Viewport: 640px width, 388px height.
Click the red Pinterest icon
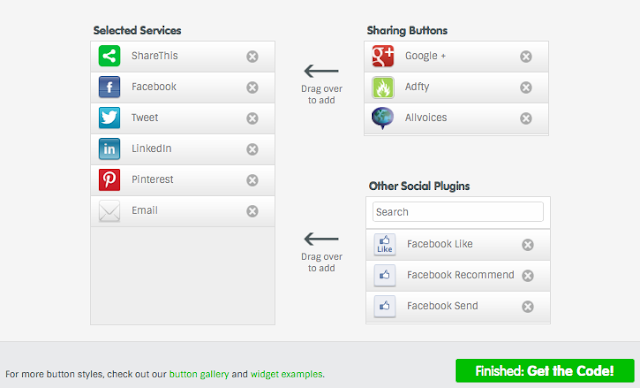[x=109, y=180]
